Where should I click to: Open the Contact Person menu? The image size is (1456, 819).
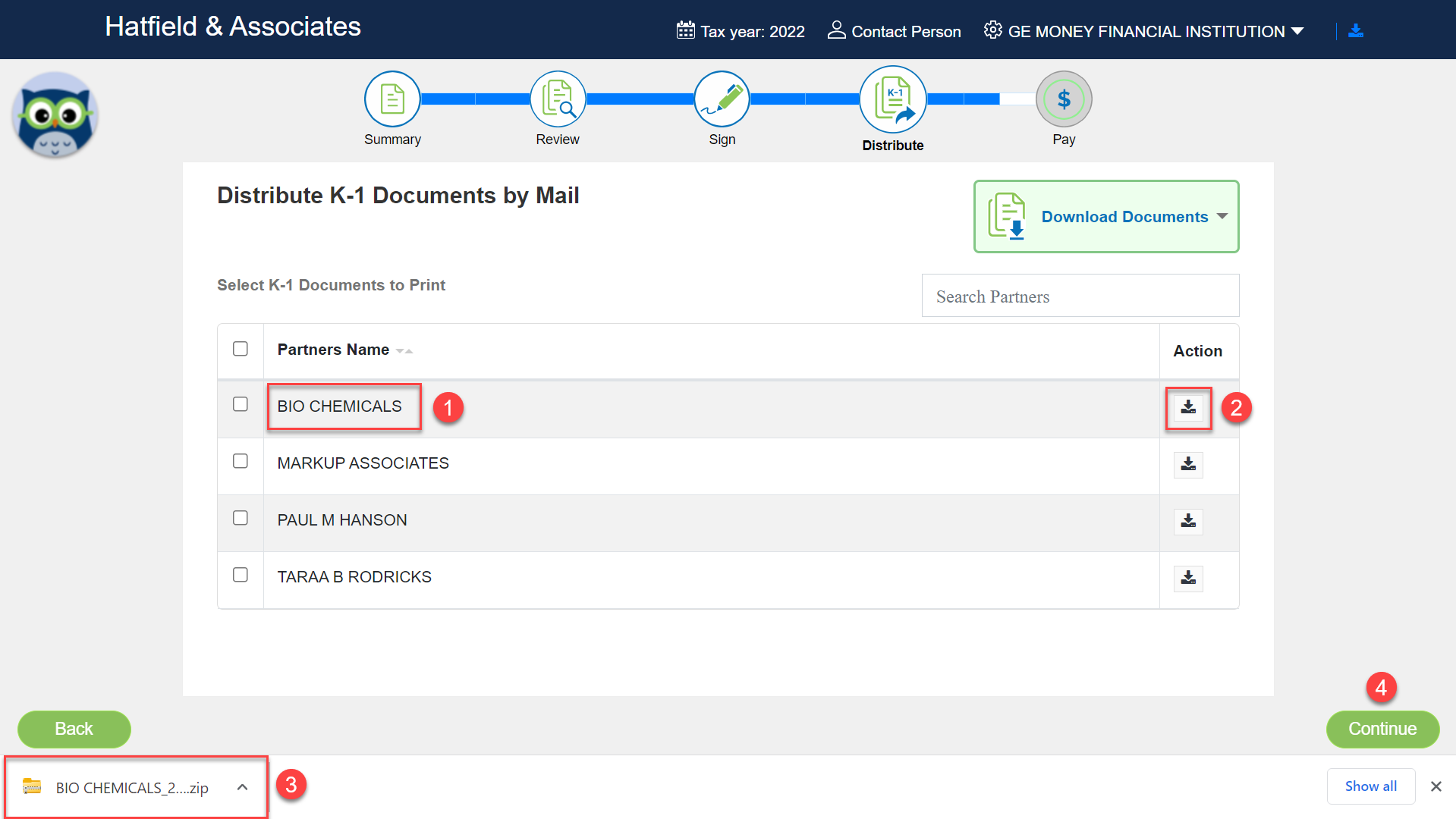tap(894, 31)
